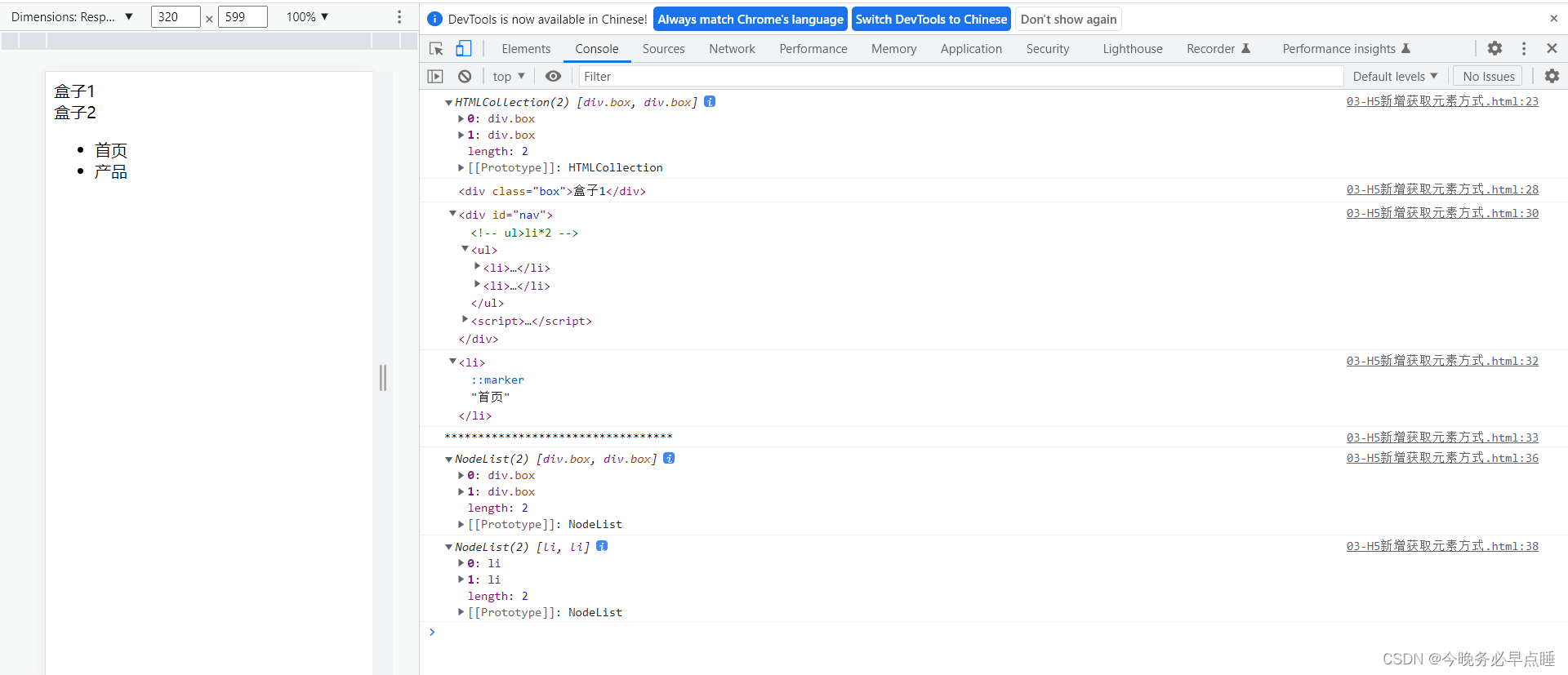
Task: Open source link html:23
Action: coord(1442,101)
